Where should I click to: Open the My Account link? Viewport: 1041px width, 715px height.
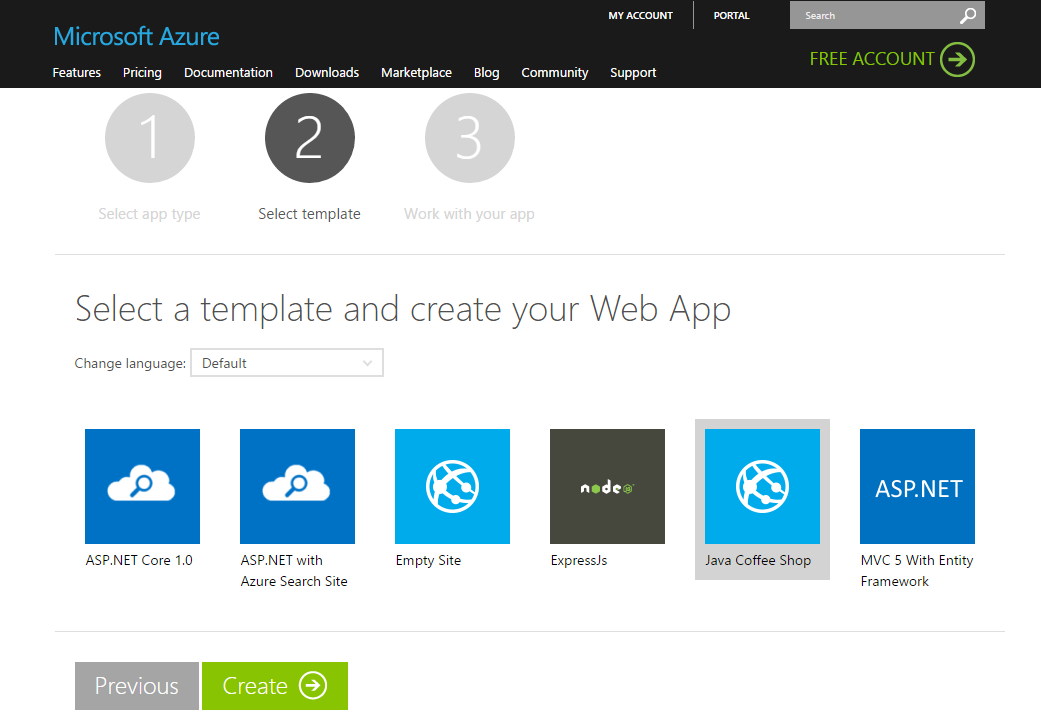(641, 15)
